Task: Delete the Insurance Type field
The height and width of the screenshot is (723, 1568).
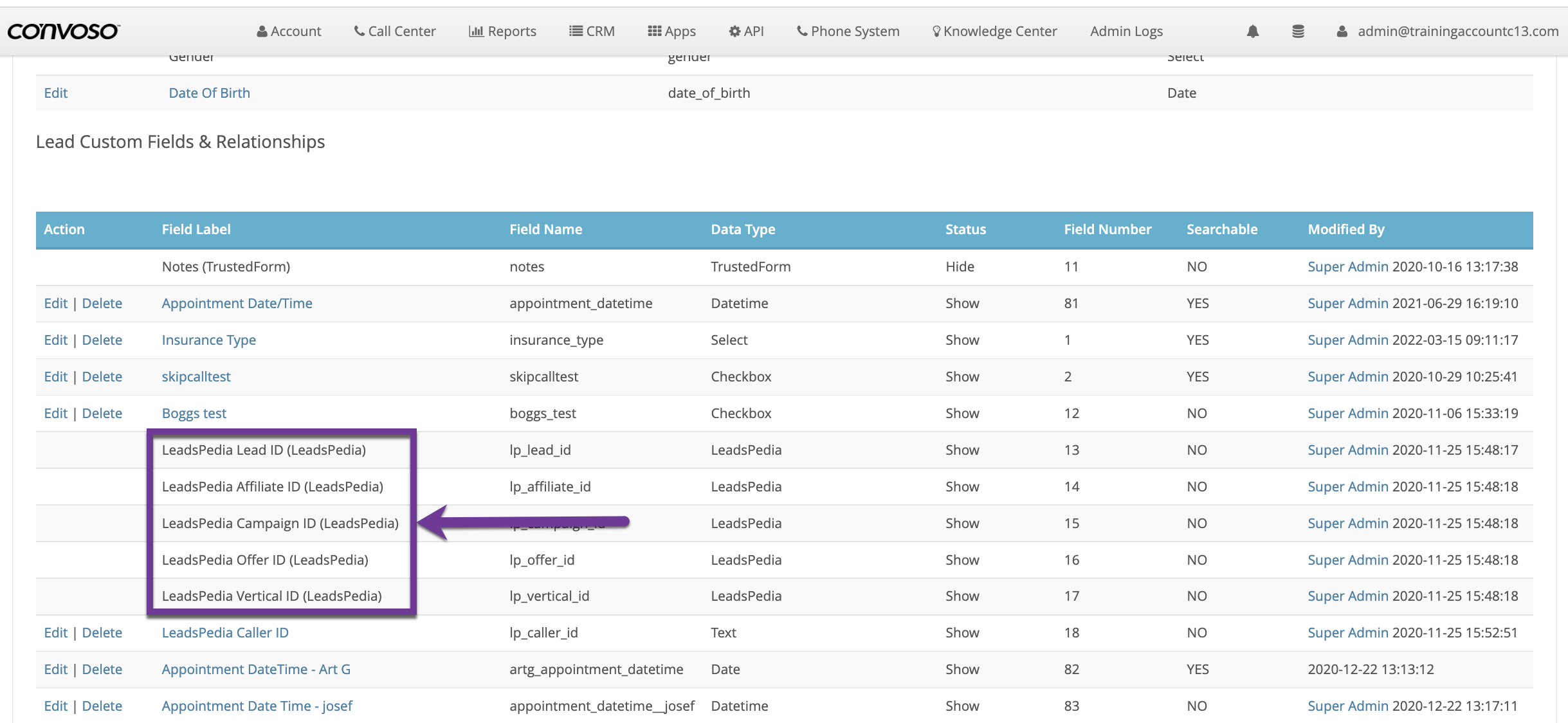Action: (x=102, y=340)
